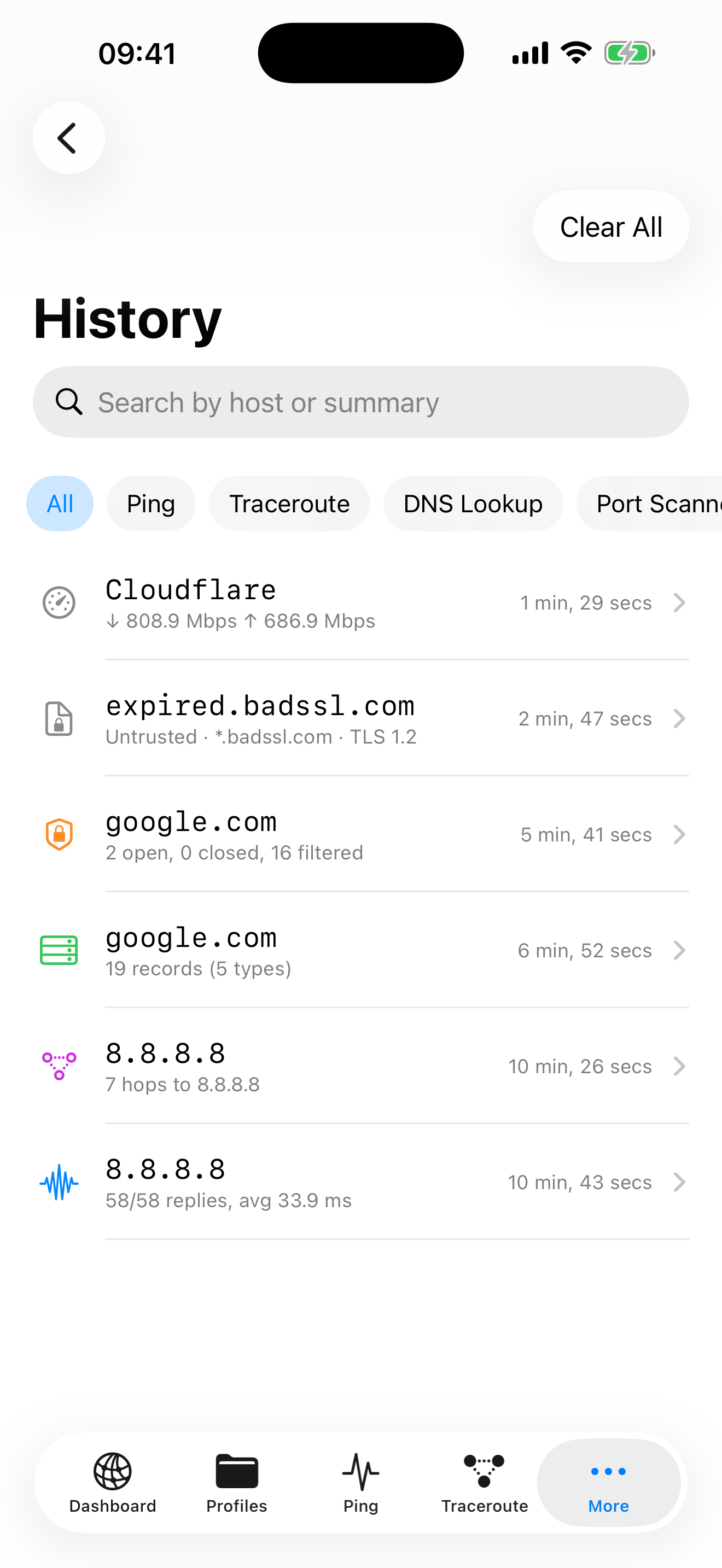Select the certificate icon for expired.badssl.com
Screen dimensions: 722x1568
(x=59, y=718)
